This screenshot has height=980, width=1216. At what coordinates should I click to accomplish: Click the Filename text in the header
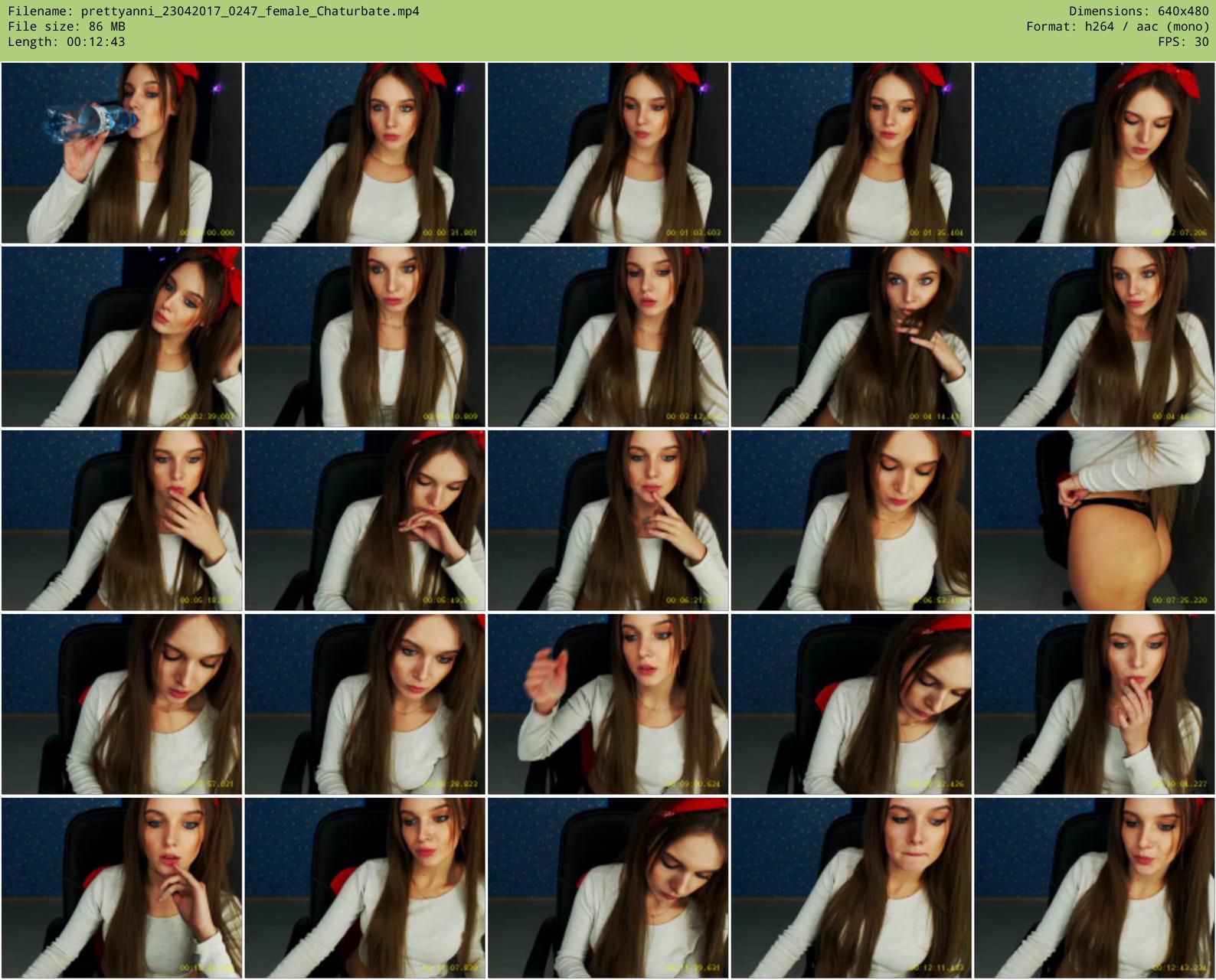214,11
